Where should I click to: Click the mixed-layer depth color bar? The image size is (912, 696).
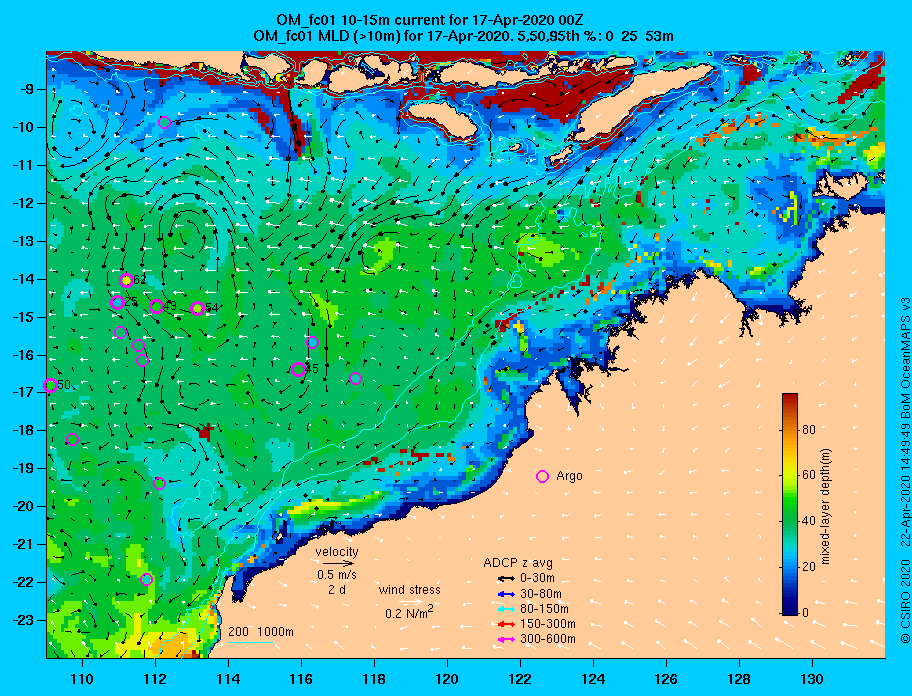point(790,504)
